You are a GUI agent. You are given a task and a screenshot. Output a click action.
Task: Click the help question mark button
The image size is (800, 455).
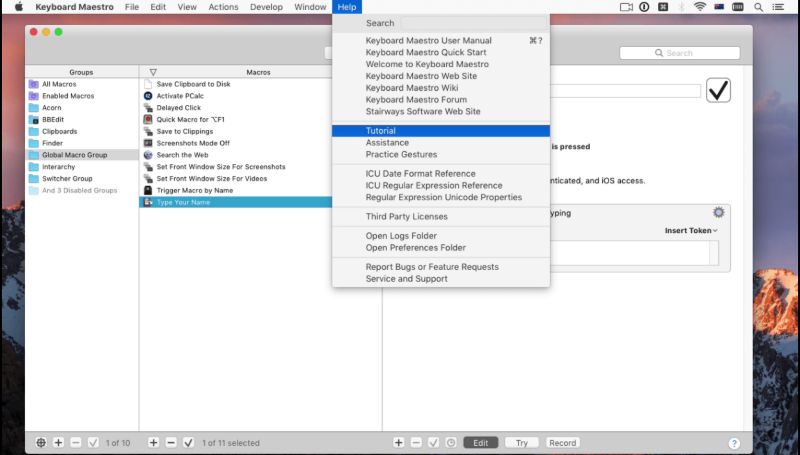[x=734, y=443]
